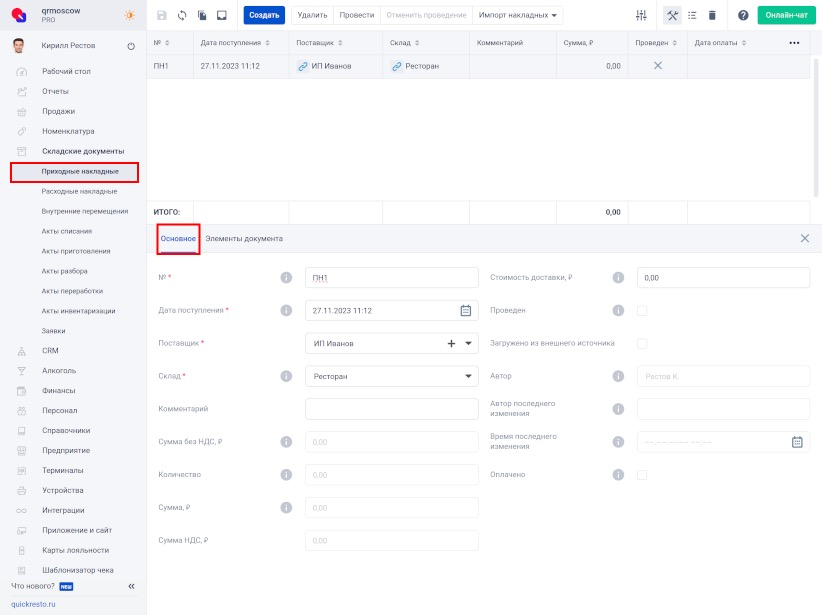822x615 pixels.
Task: Switch to Элементы документа tab
Action: [x=244, y=239]
